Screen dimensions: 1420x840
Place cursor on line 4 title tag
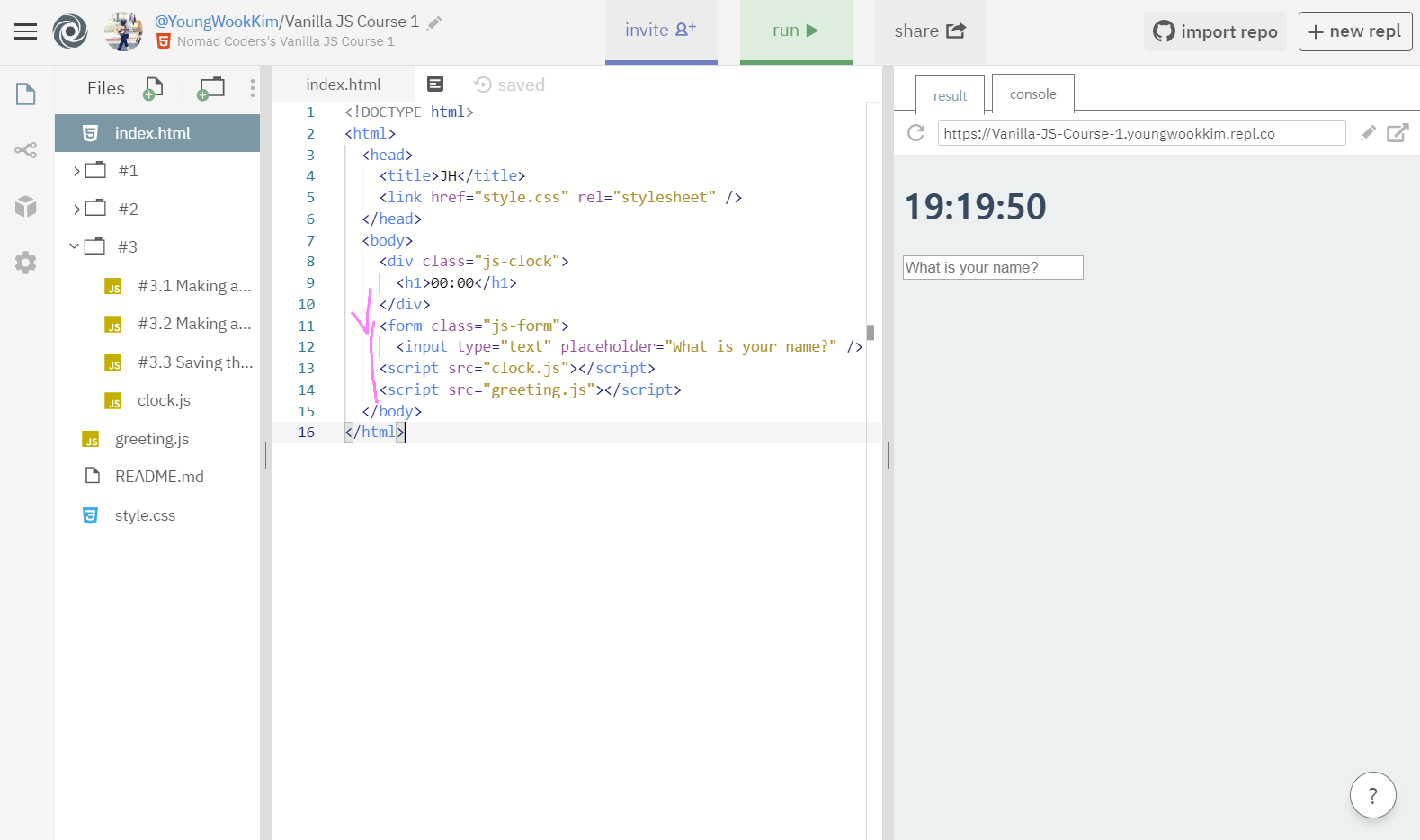pos(452,175)
